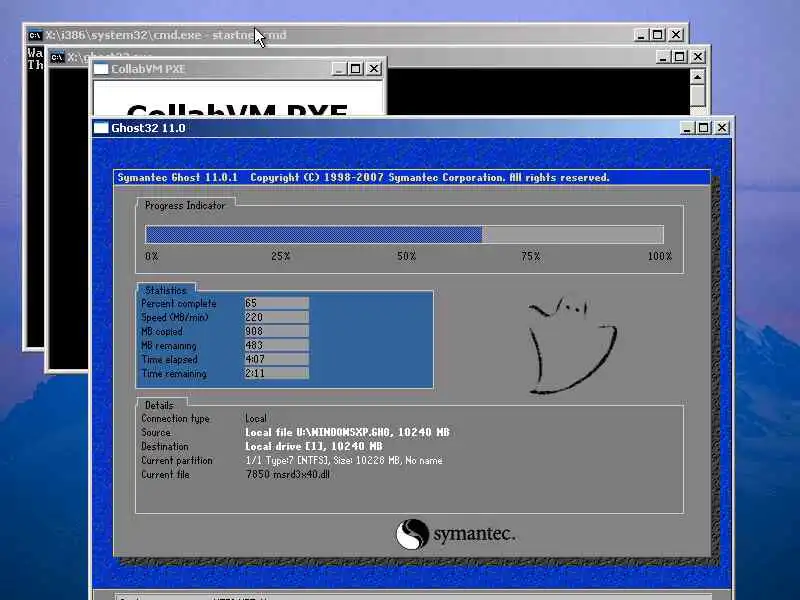Maximize the second console window

coord(680,57)
